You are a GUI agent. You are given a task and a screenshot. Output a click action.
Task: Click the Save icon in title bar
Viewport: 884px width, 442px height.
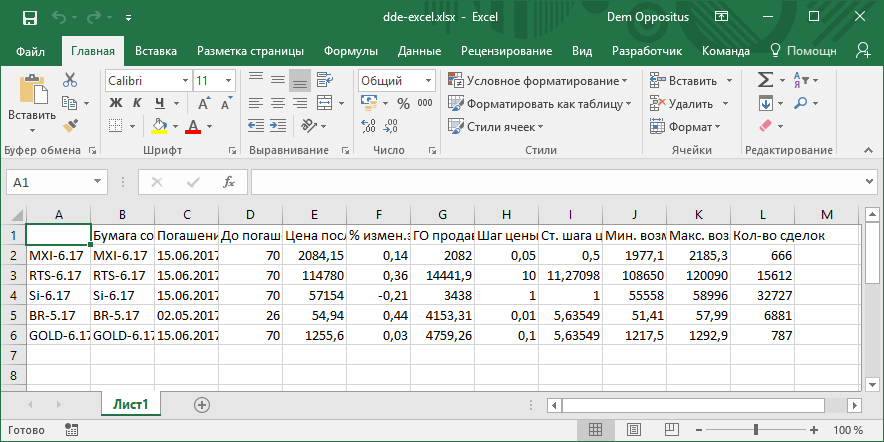click(29, 18)
